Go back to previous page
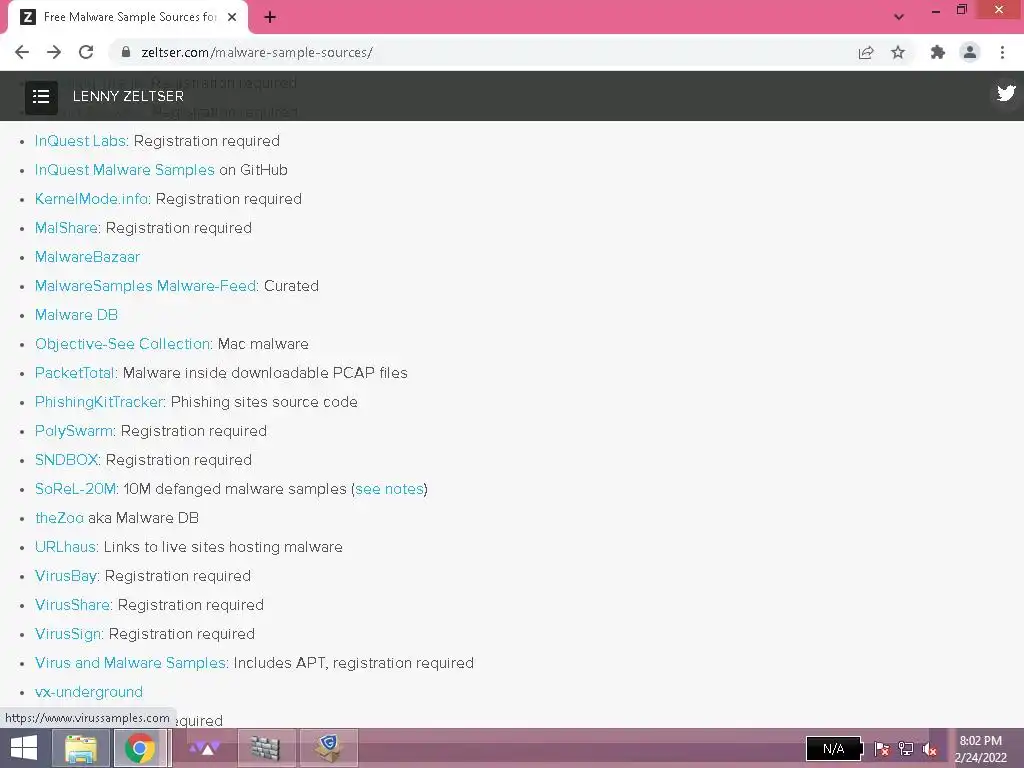The height and width of the screenshot is (768, 1024). (22, 52)
